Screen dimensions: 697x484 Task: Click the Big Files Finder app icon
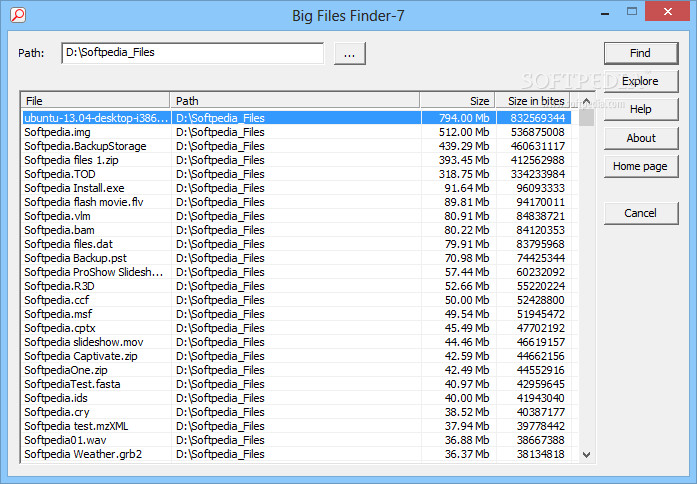tap(18, 15)
